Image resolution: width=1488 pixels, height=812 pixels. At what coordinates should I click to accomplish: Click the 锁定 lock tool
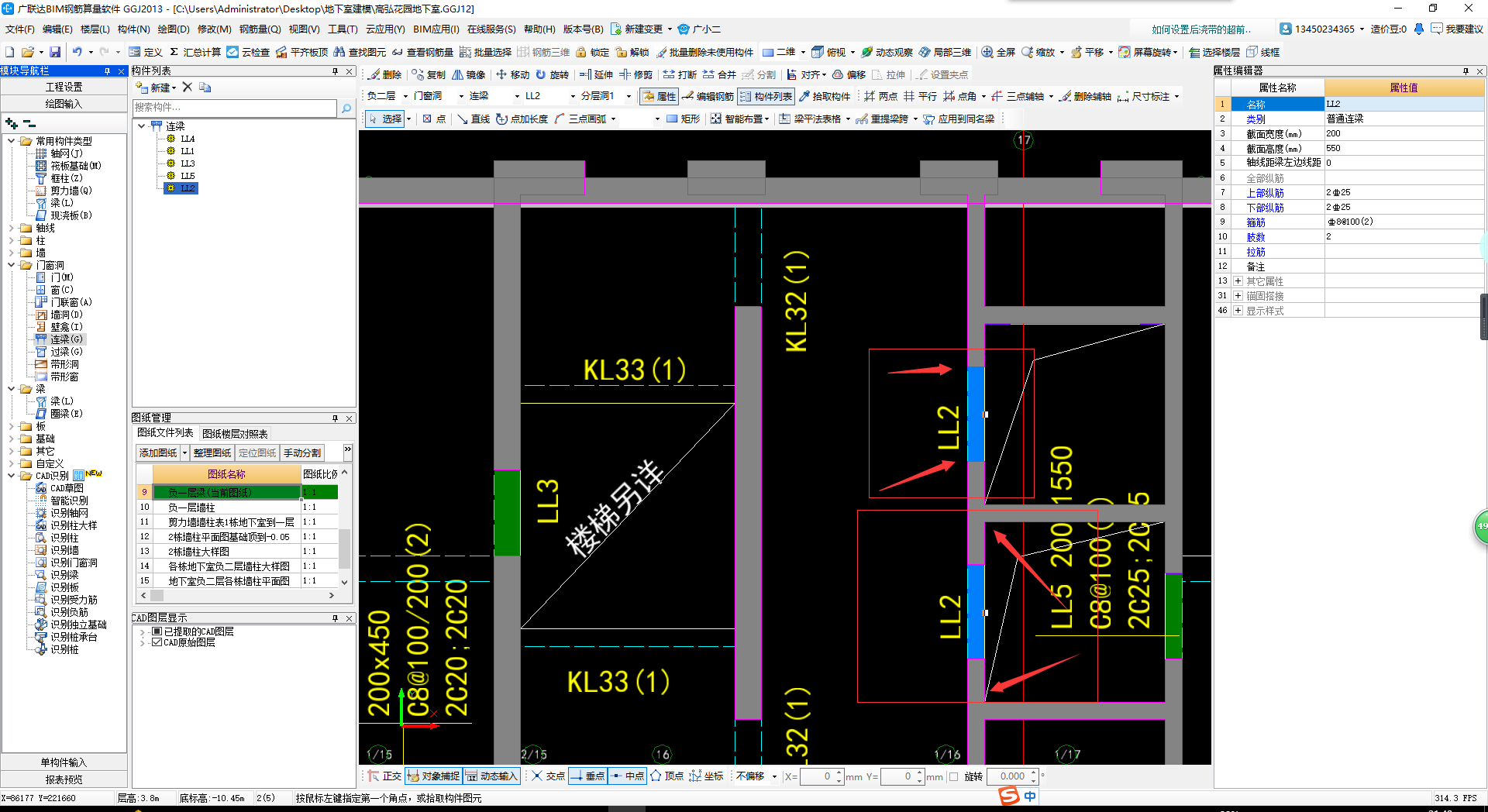[592, 52]
